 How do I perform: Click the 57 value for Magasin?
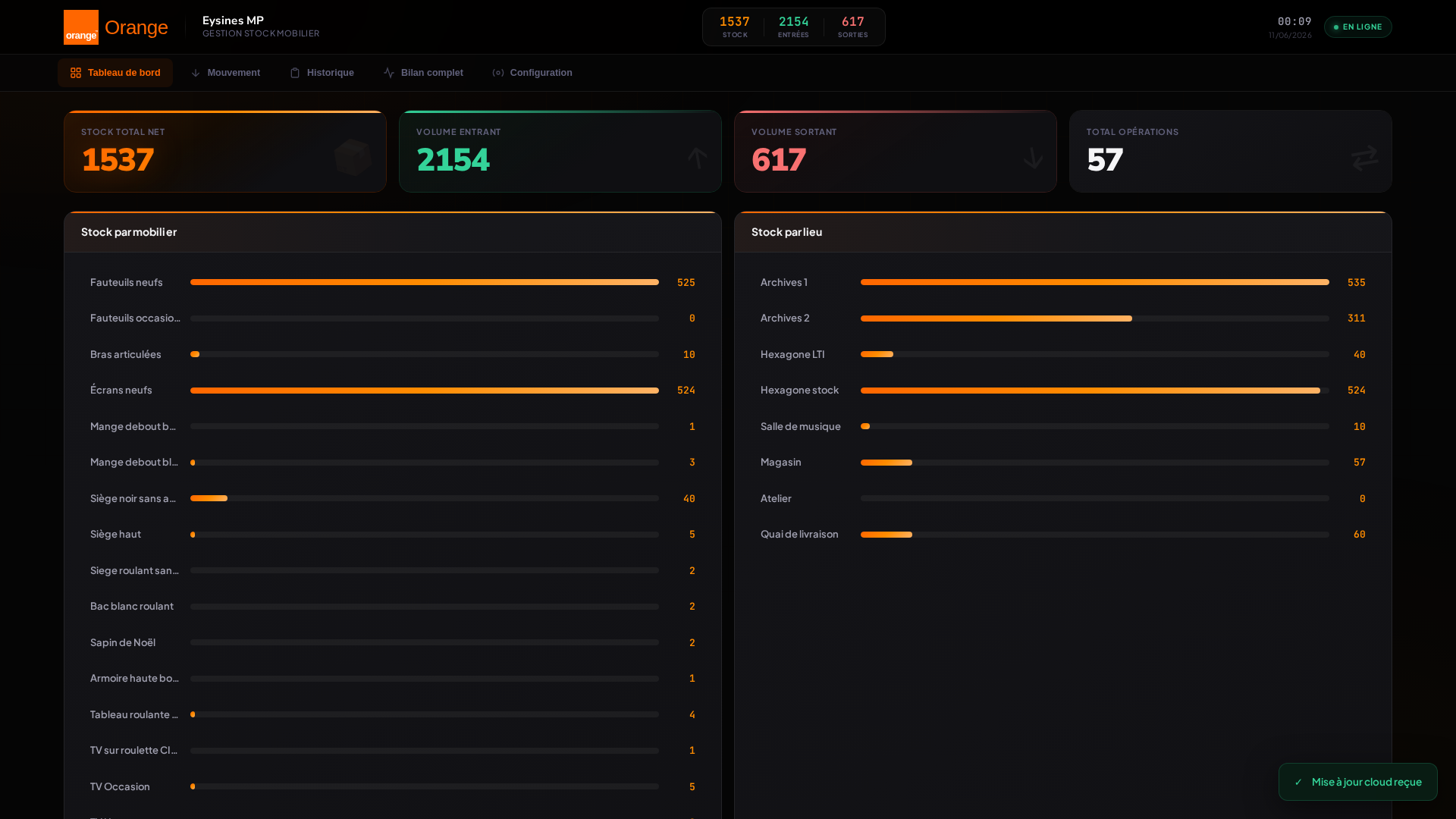1360,462
